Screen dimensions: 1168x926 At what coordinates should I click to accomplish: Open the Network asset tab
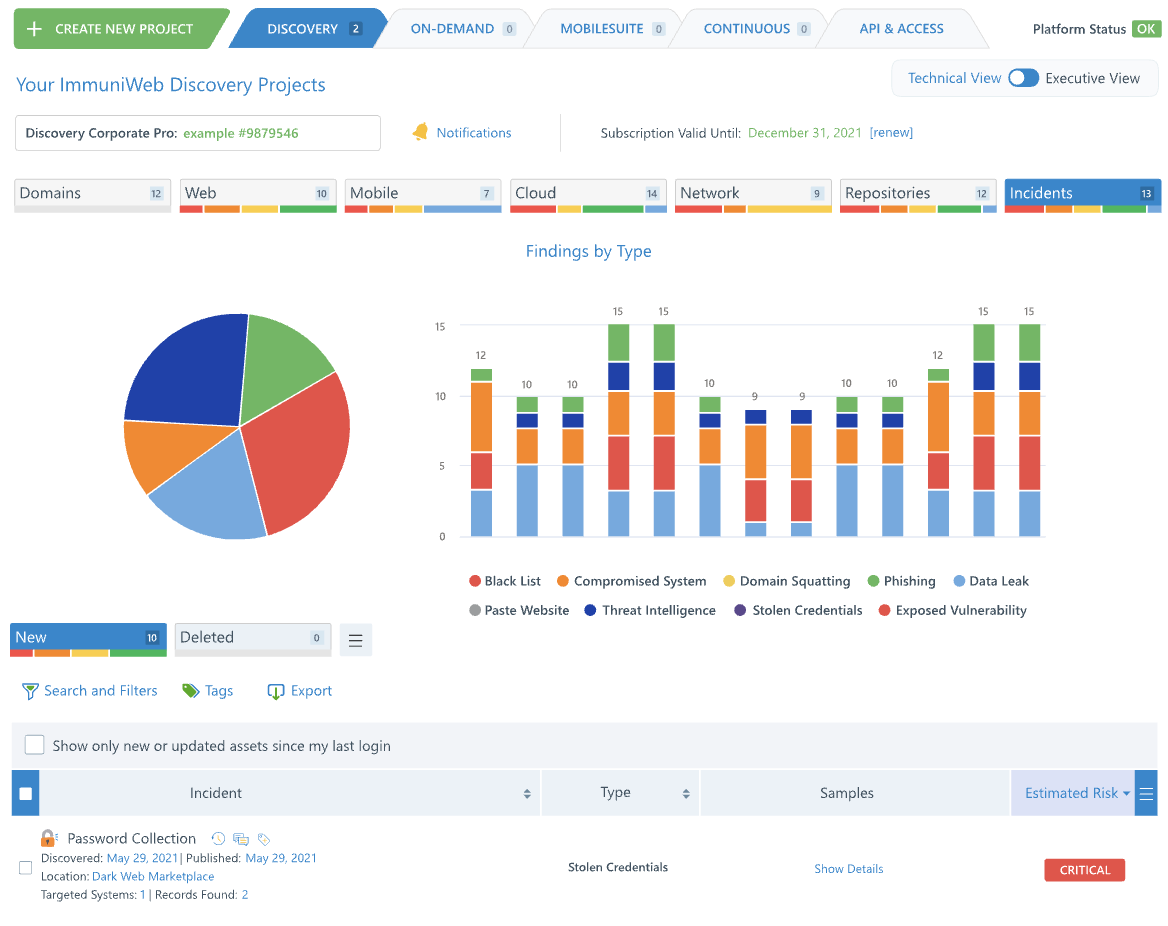coord(753,195)
